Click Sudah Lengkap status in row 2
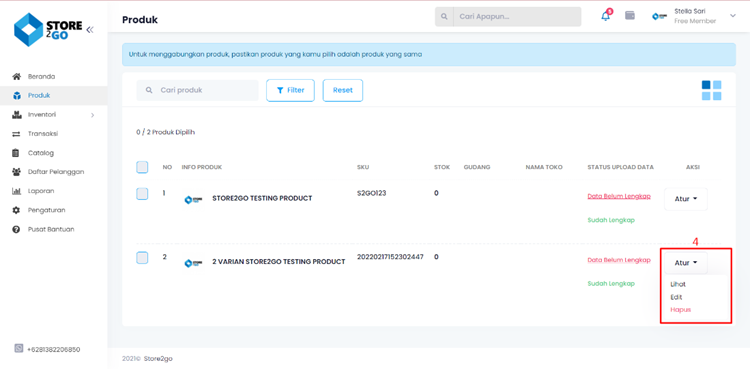Screen dimensions: 750x369 pyautogui.click(x=611, y=283)
